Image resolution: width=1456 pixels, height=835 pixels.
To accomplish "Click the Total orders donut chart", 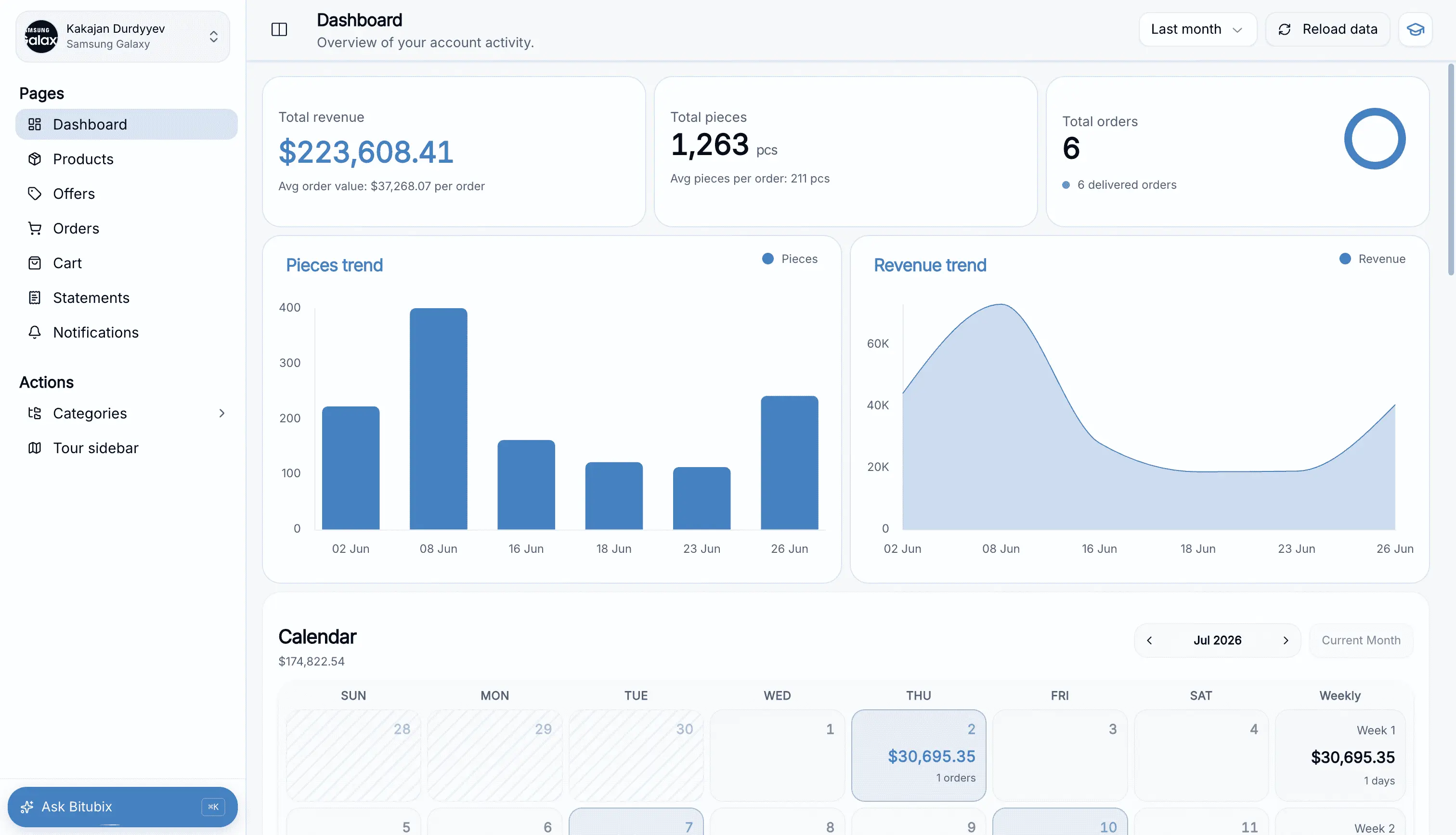I will pyautogui.click(x=1375, y=139).
